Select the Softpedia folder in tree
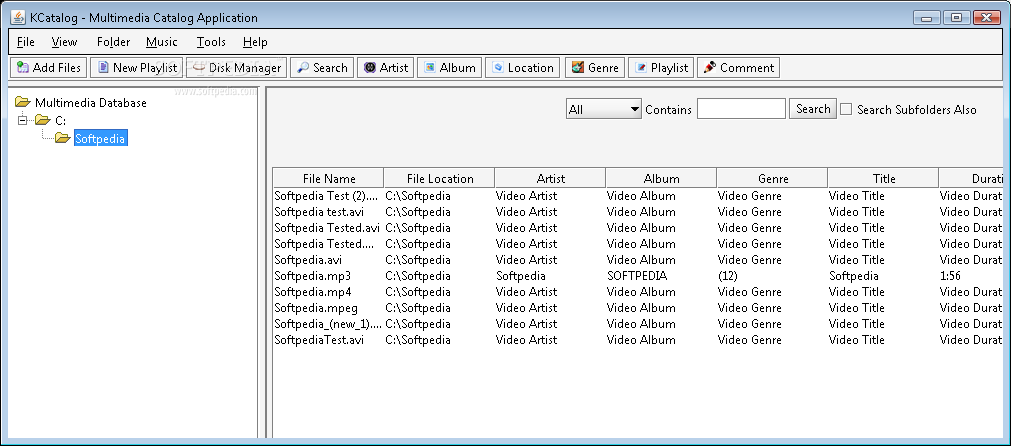This screenshot has height=446, width=1011. click(100, 138)
